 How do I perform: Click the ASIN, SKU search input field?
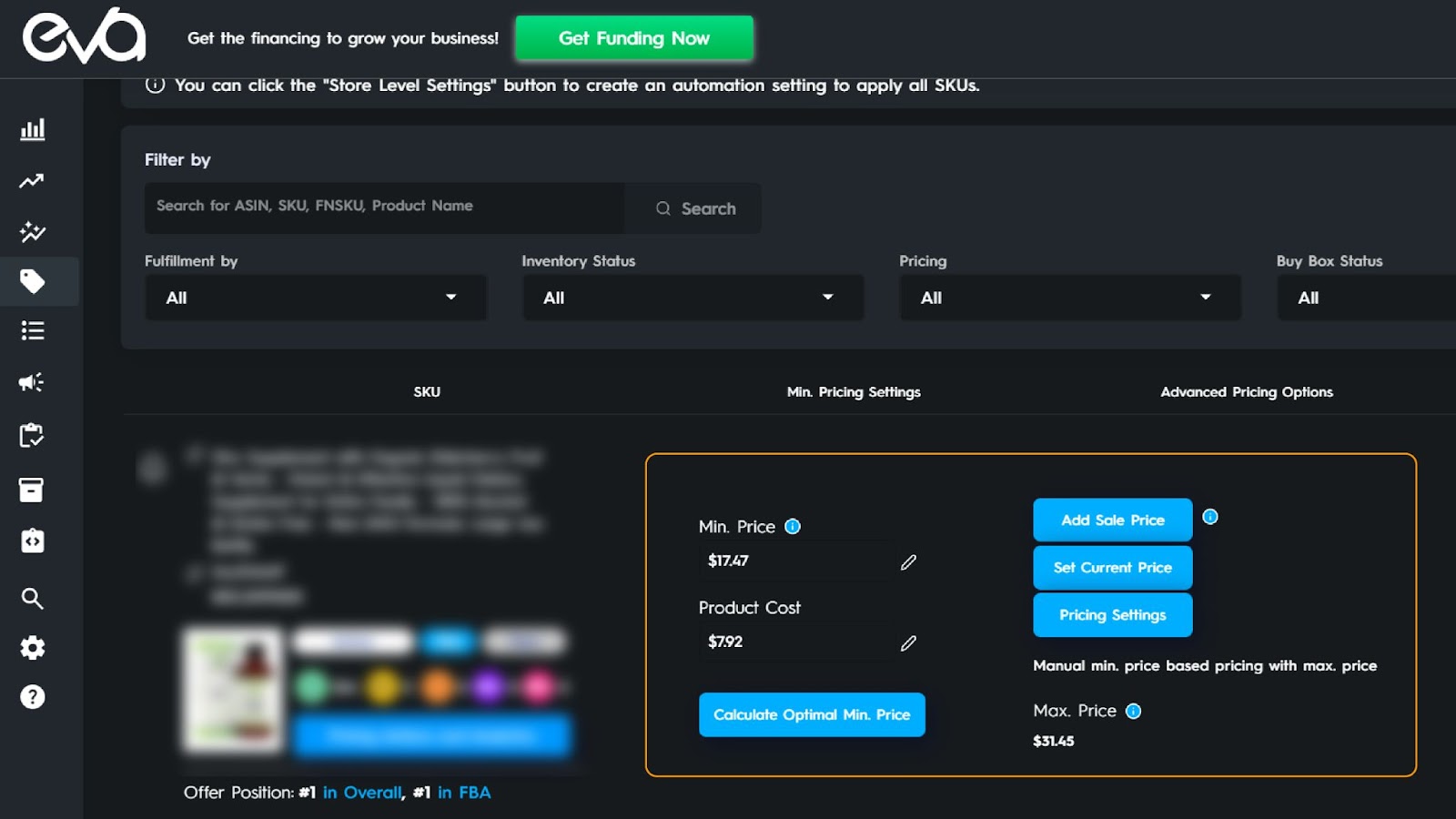(384, 207)
